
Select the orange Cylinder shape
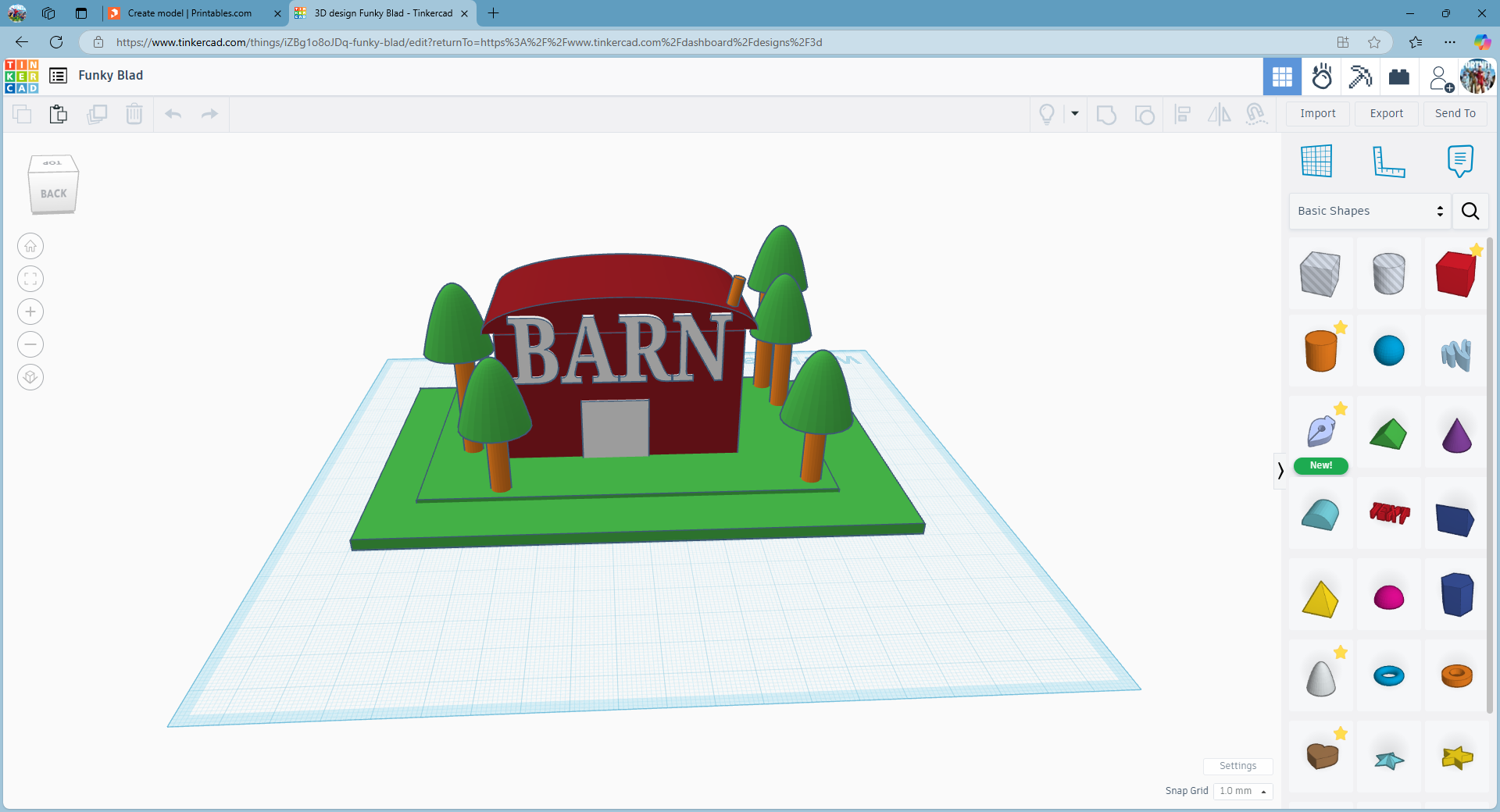(1321, 351)
